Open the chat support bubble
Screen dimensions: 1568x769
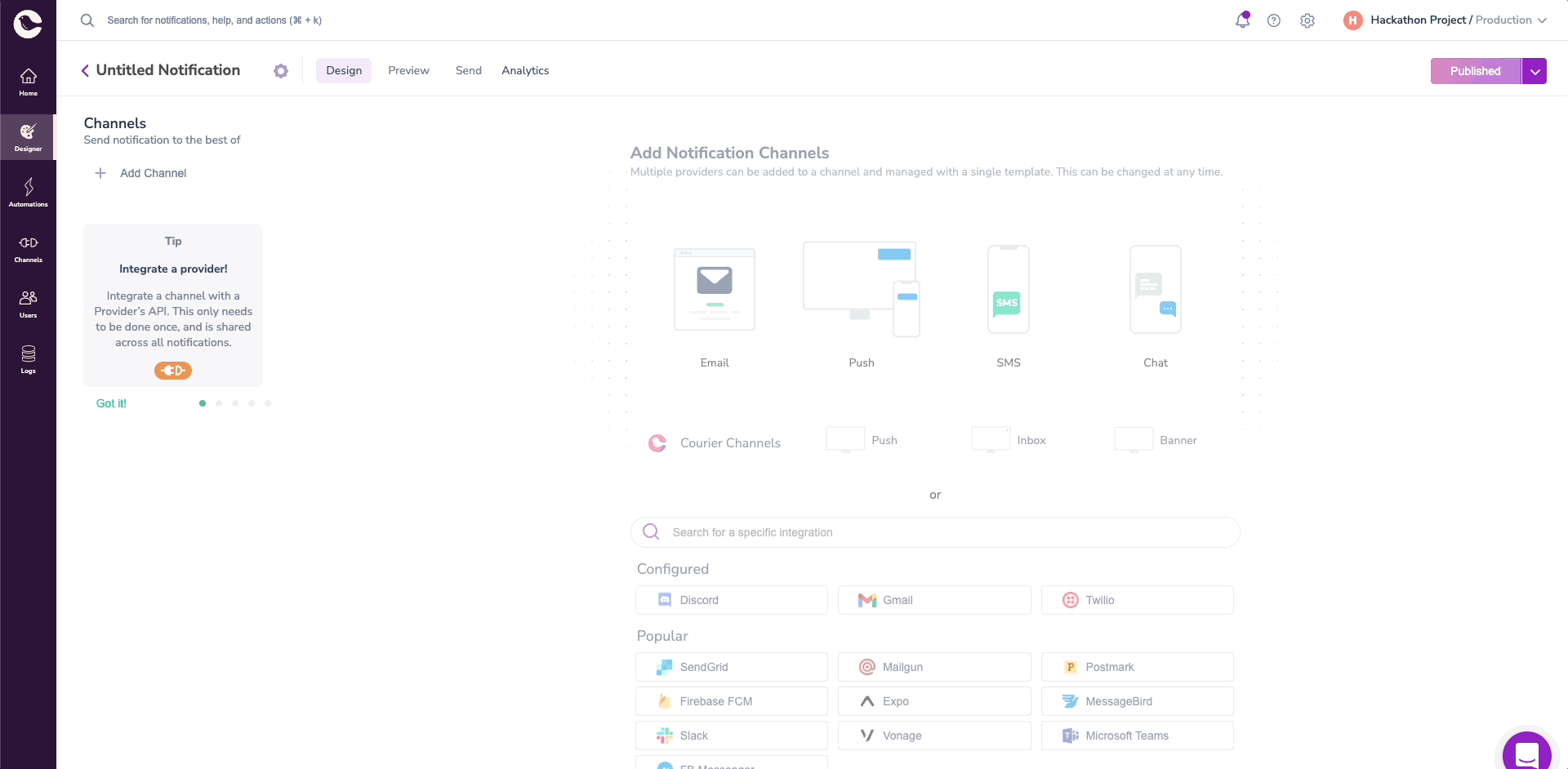[x=1526, y=749]
